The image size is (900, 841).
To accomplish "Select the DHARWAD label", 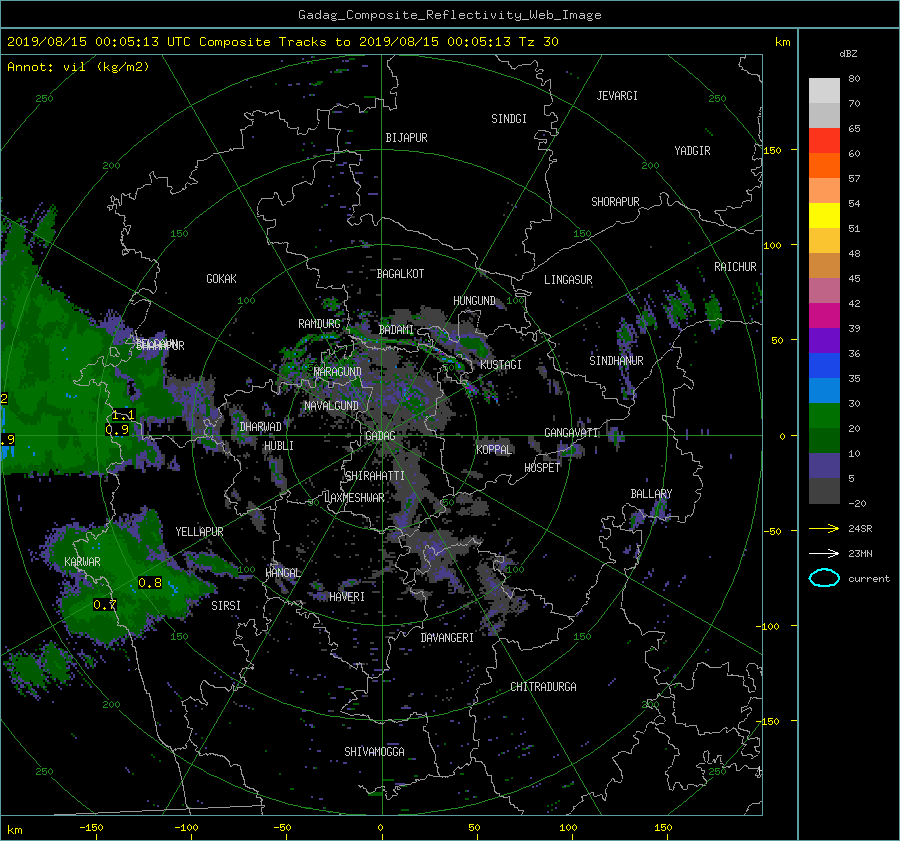I will tap(261, 427).
